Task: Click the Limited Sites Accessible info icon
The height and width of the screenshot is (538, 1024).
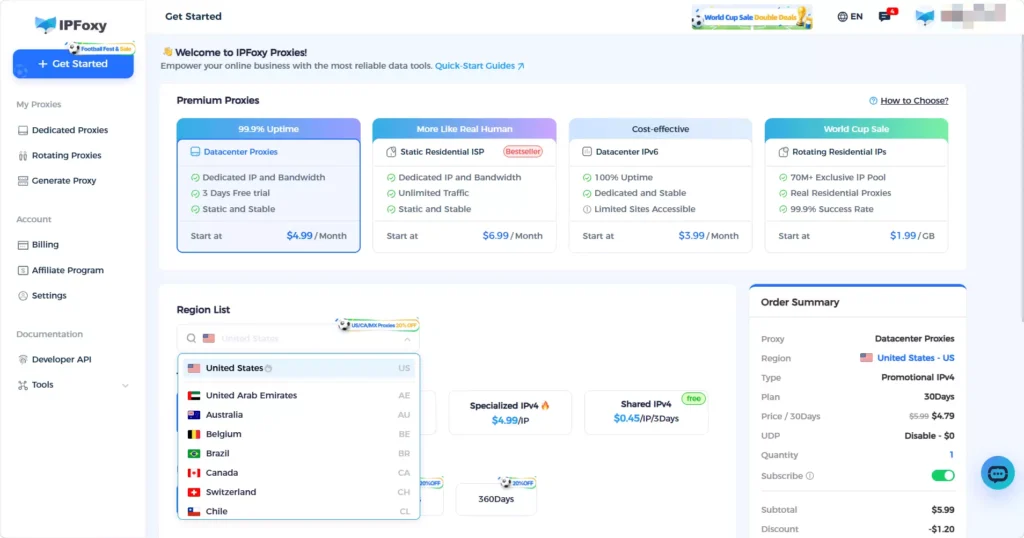Action: [586, 210]
